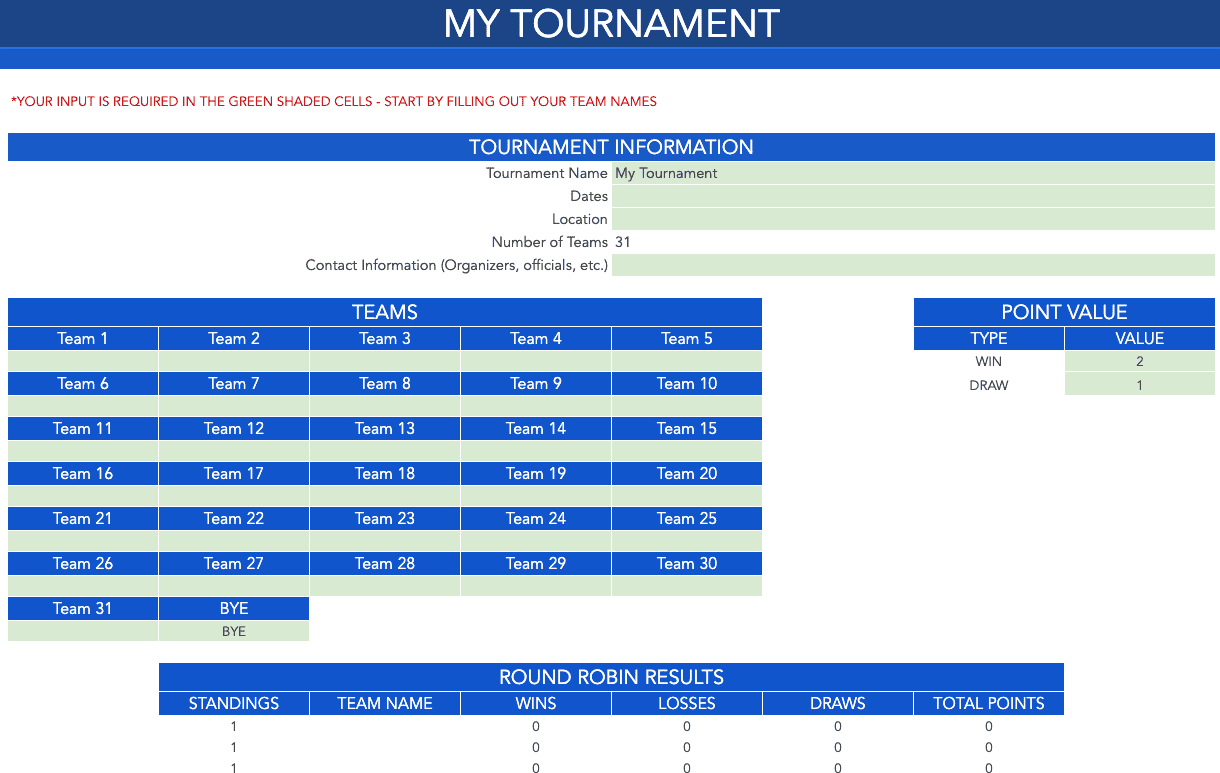Viewport: 1220px width, 773px height.
Task: Click the input cell under Team 15
Action: 686,450
